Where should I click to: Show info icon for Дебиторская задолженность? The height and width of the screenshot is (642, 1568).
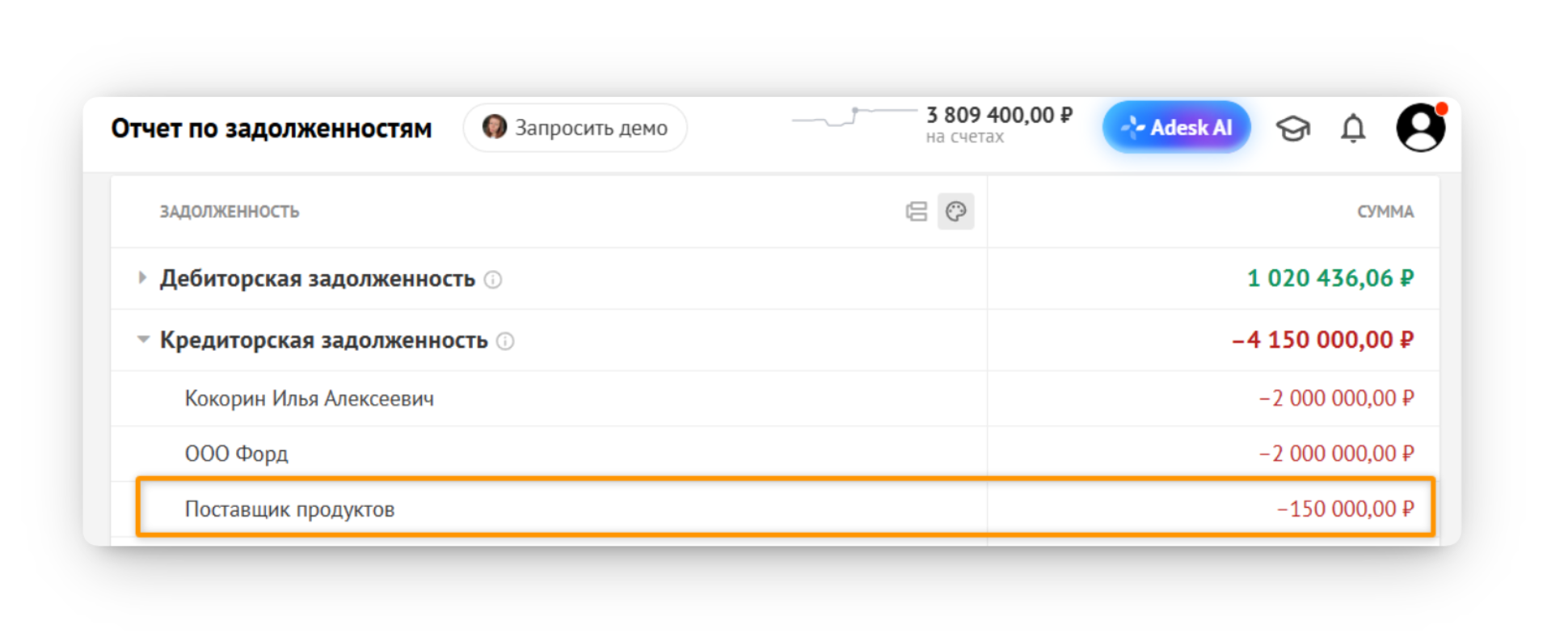click(x=492, y=280)
